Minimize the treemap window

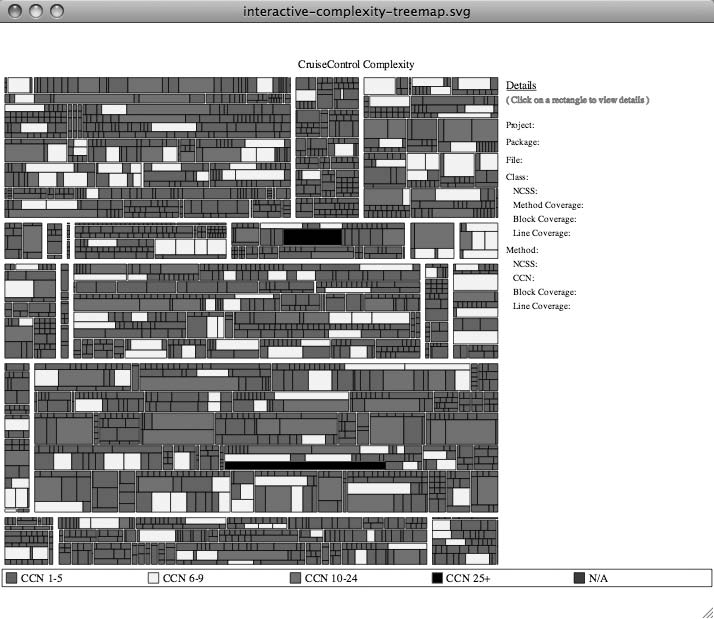coord(35,11)
